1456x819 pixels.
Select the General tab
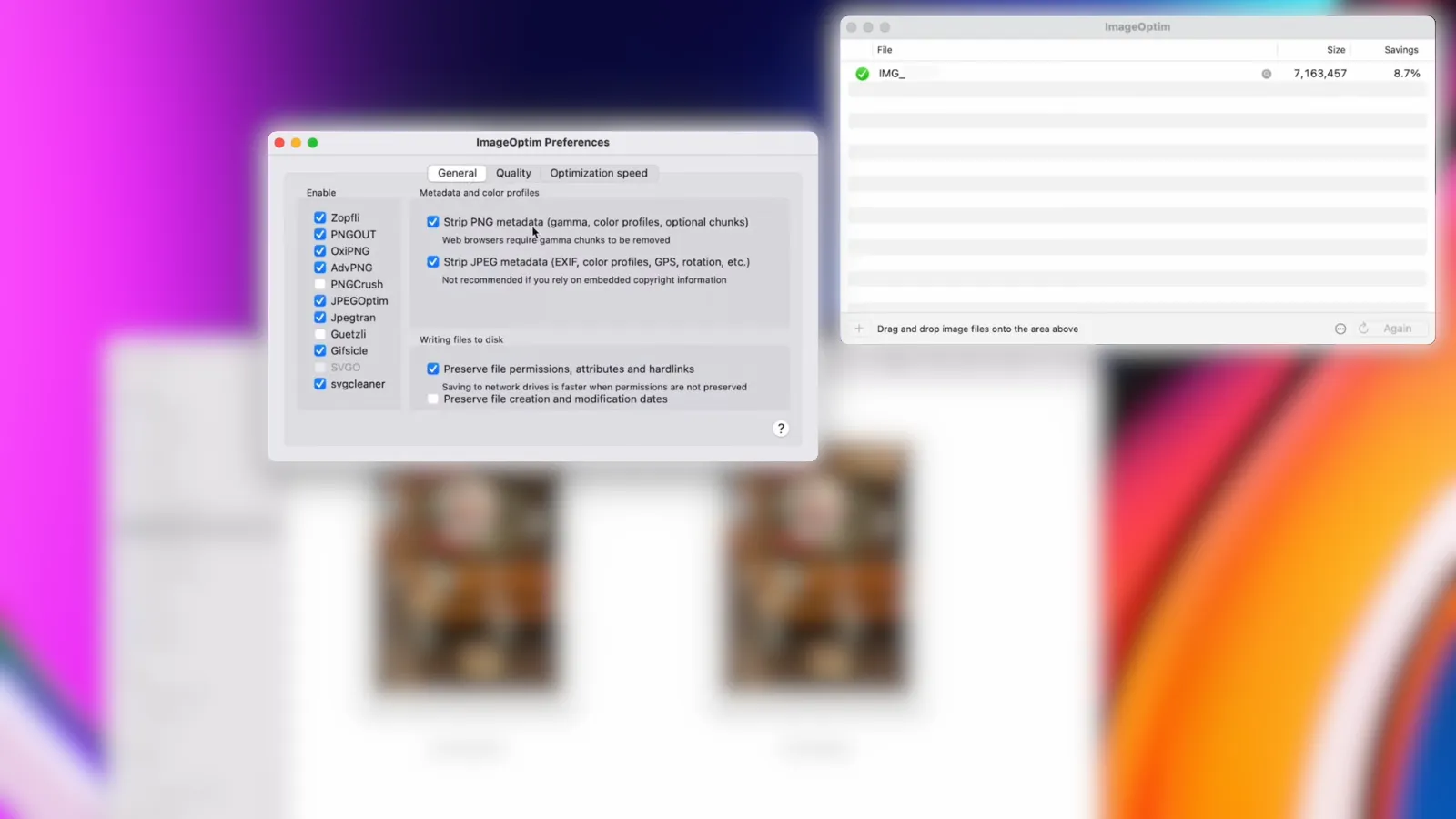tap(457, 173)
